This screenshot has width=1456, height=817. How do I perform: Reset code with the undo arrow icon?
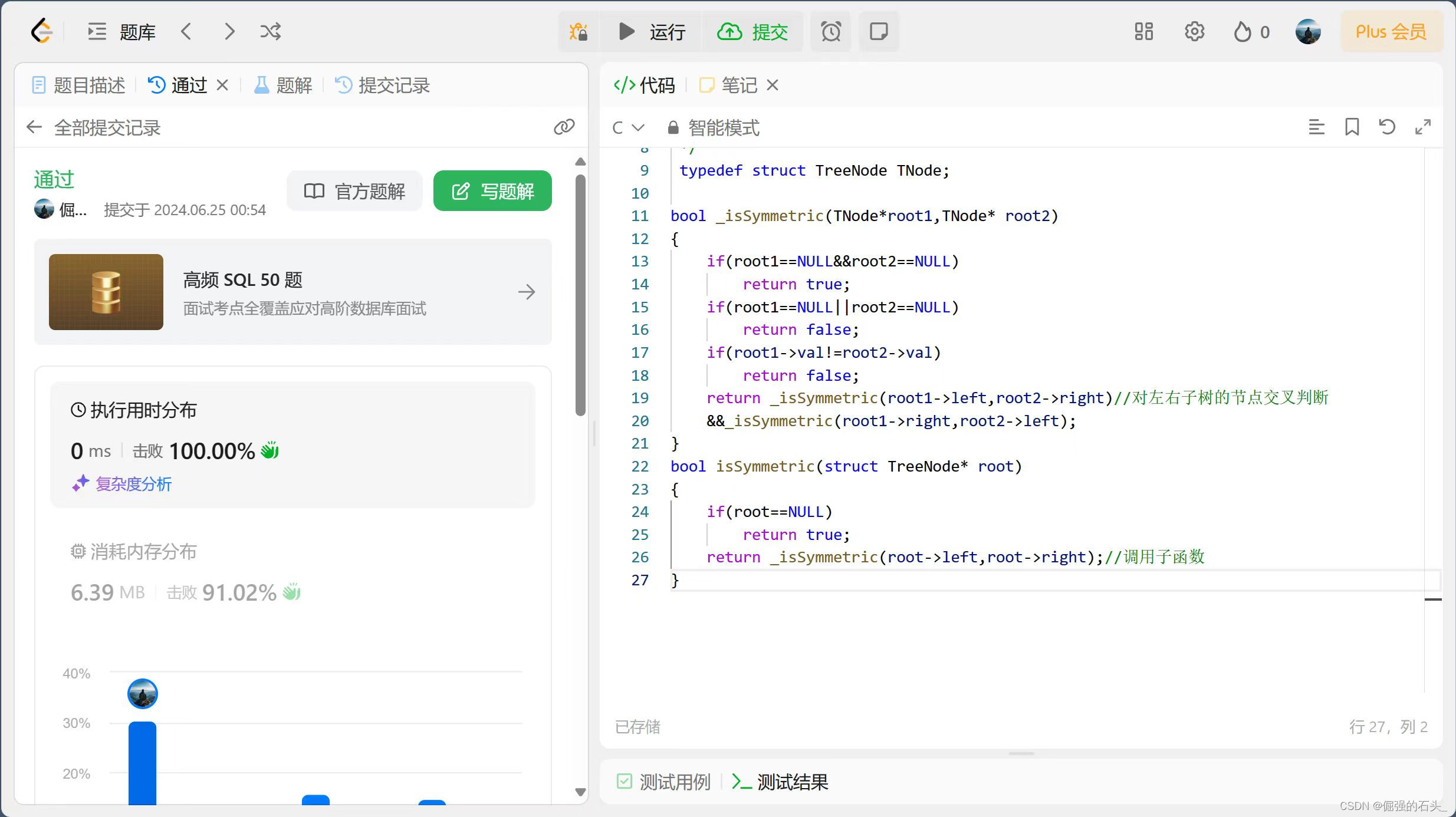1387,127
